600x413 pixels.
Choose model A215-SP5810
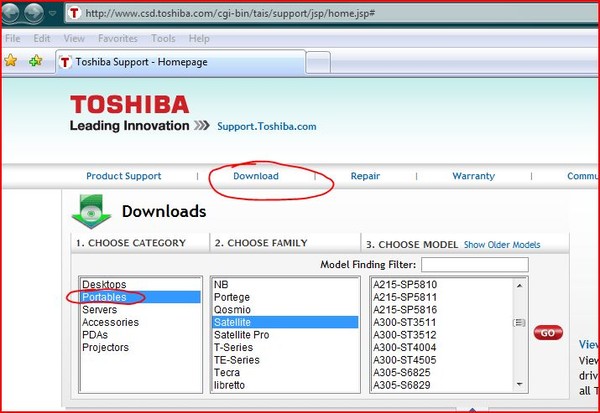442,284
